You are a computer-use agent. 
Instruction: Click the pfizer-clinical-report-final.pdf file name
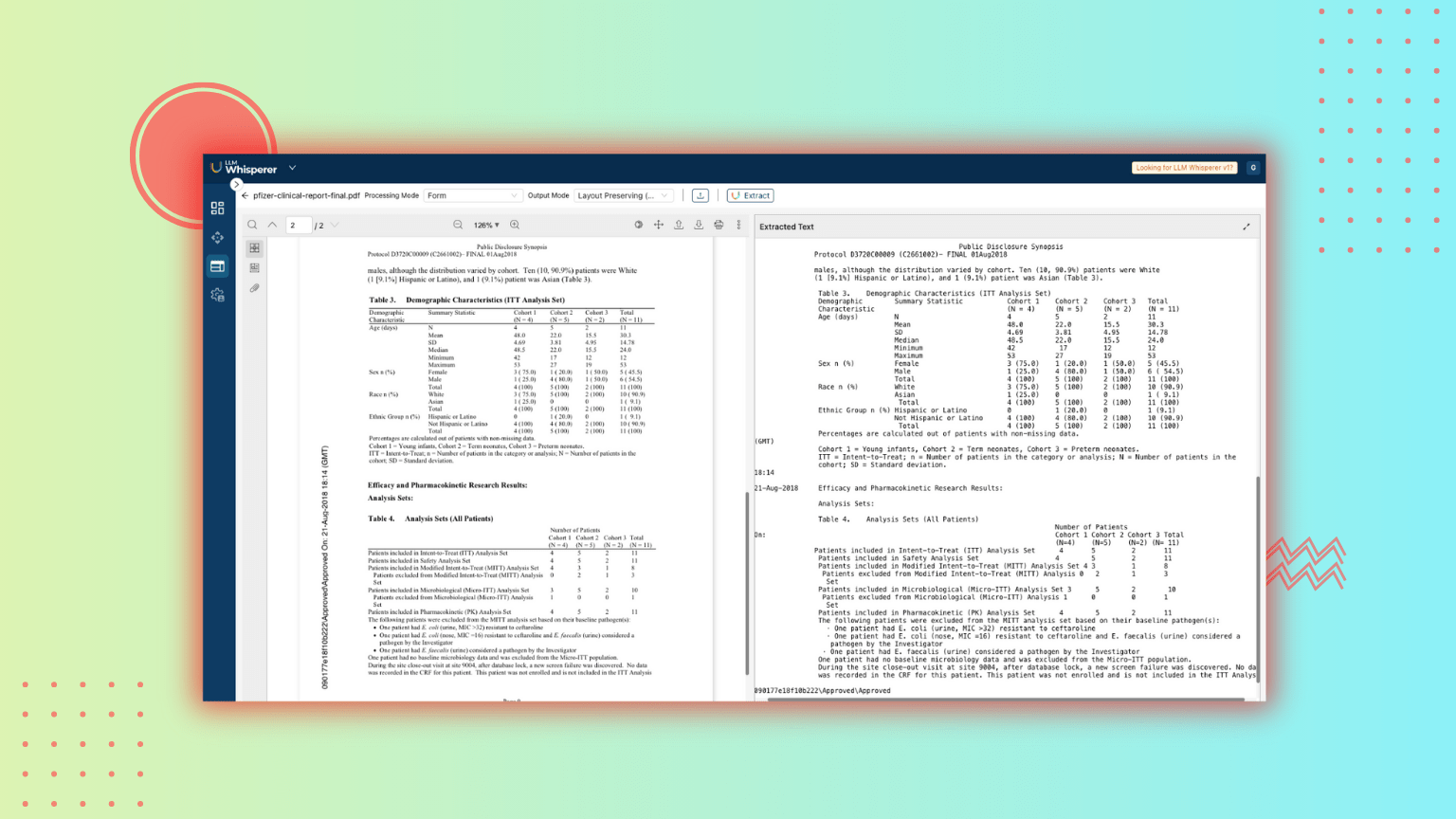[x=306, y=195]
